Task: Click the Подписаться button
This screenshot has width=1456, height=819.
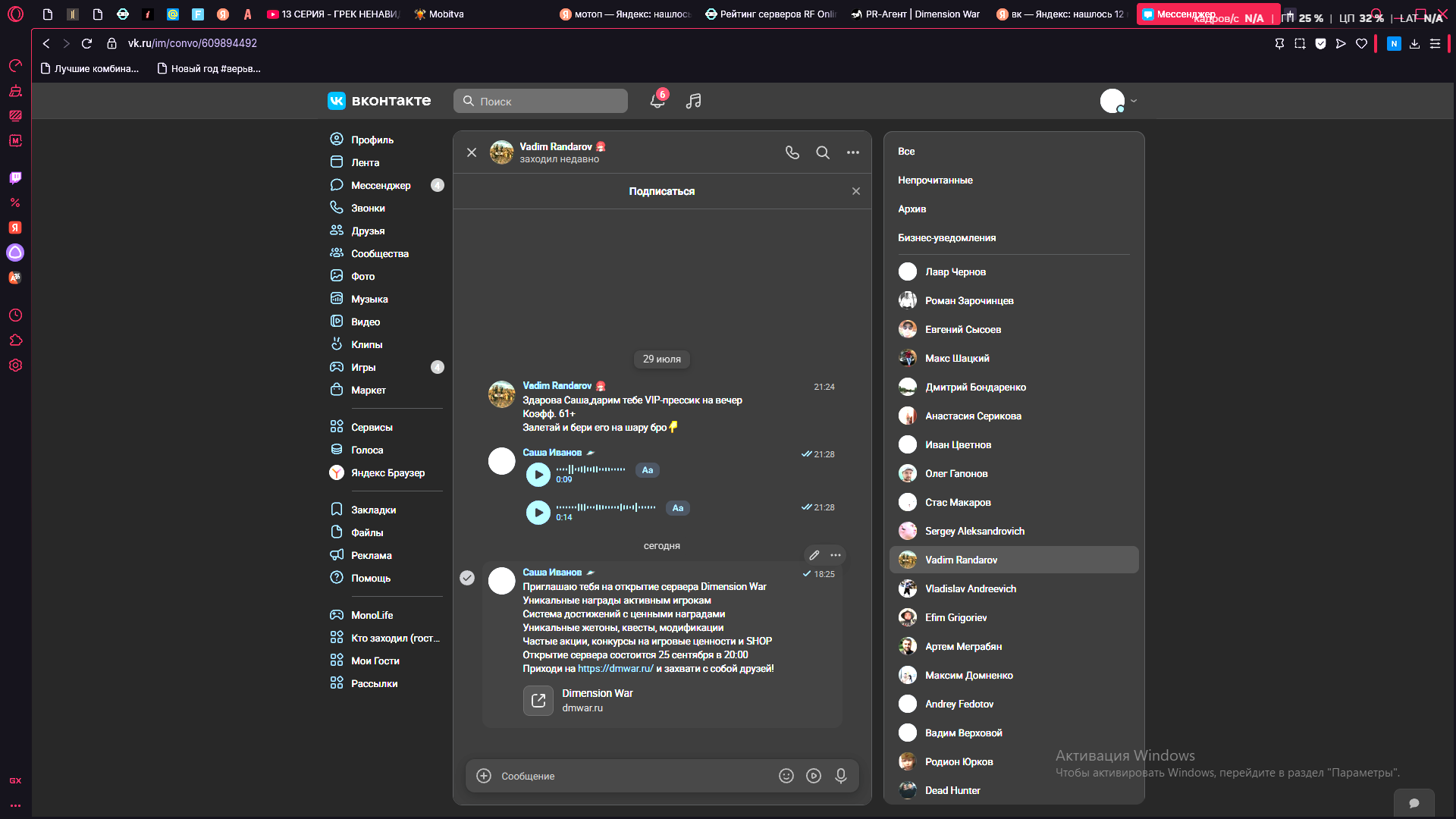Action: tap(662, 191)
